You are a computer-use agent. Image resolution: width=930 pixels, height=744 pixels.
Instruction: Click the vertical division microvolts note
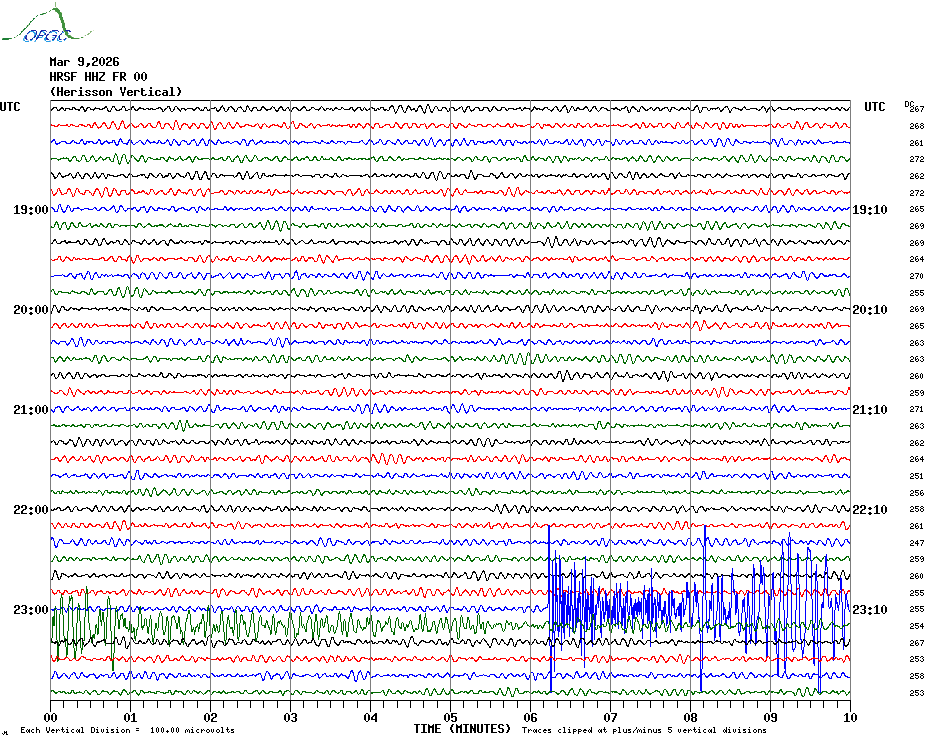pos(127,731)
